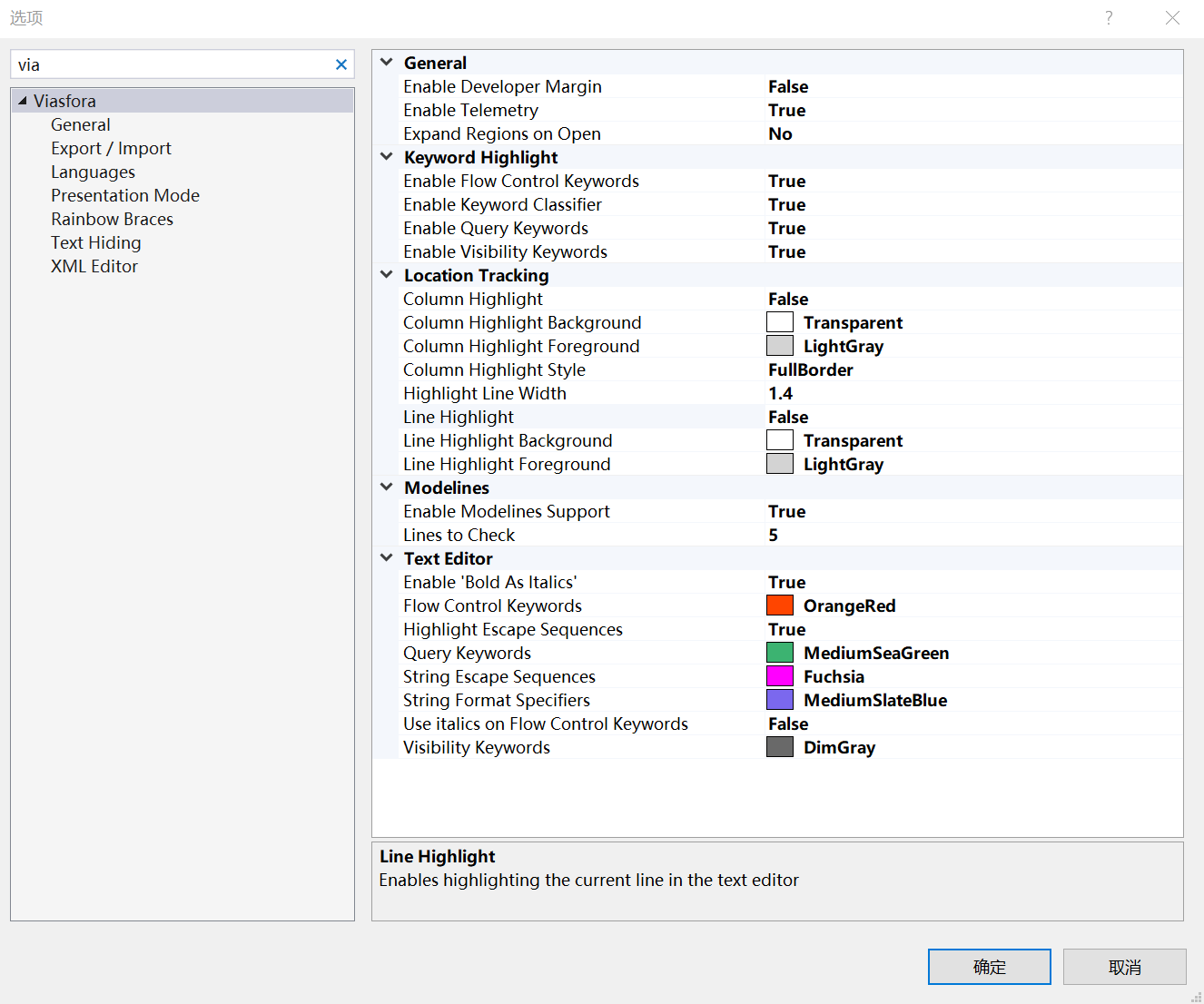The height and width of the screenshot is (1004, 1204).
Task: Click the 确定 (OK) button
Action: pos(990,967)
